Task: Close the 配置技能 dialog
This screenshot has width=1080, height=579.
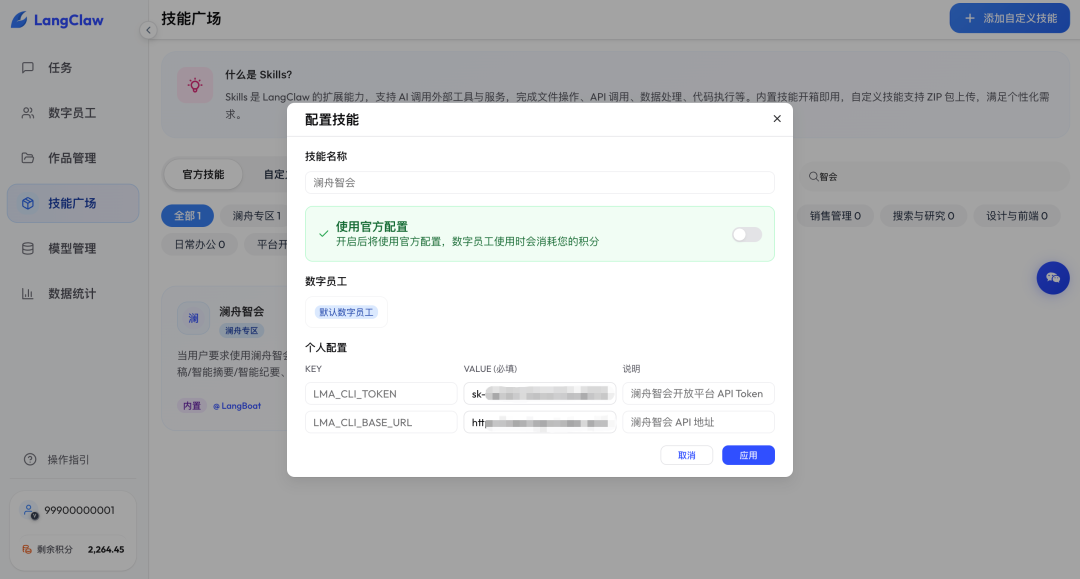Action: [x=777, y=118]
